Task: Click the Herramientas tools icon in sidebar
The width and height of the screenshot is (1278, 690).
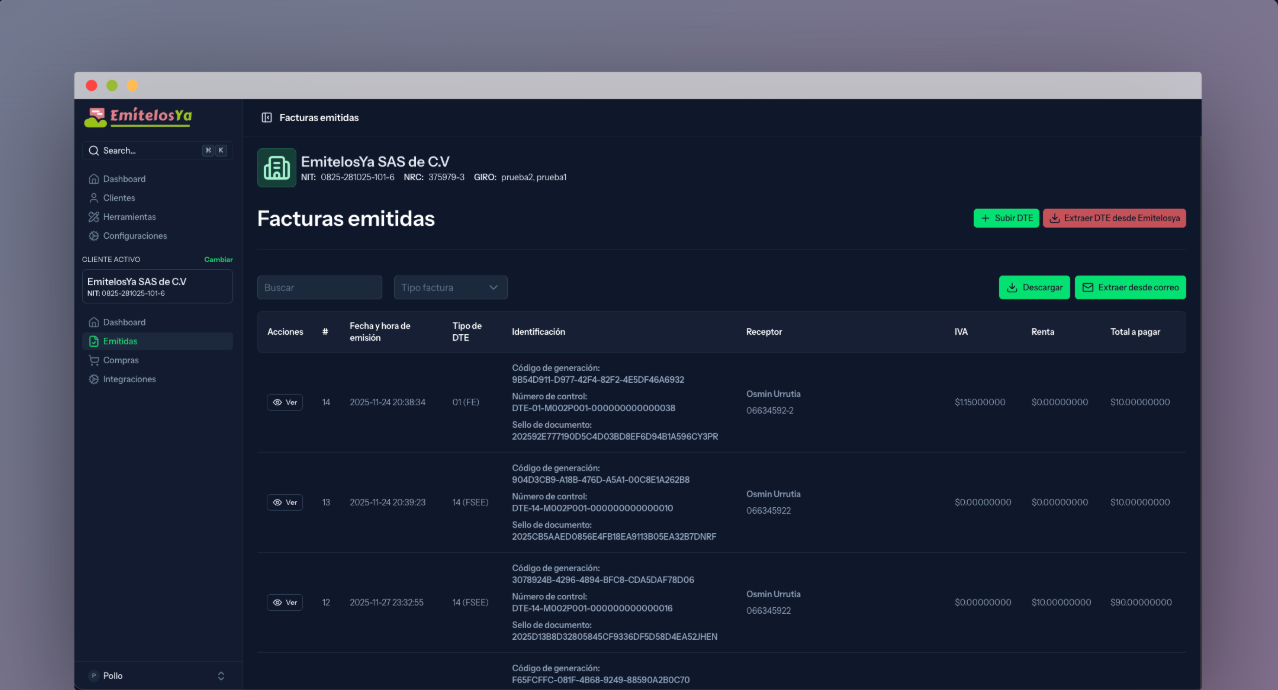Action: point(94,217)
